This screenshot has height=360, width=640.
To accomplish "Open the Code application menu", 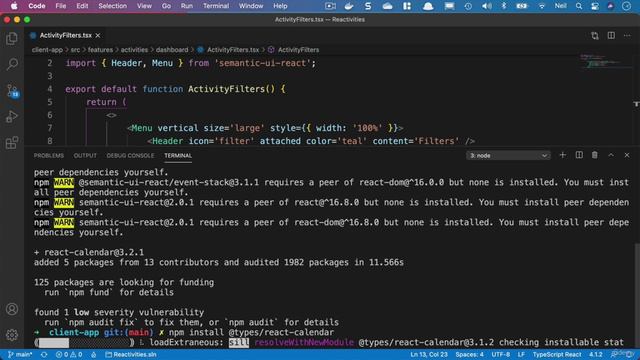I will click(37, 6).
